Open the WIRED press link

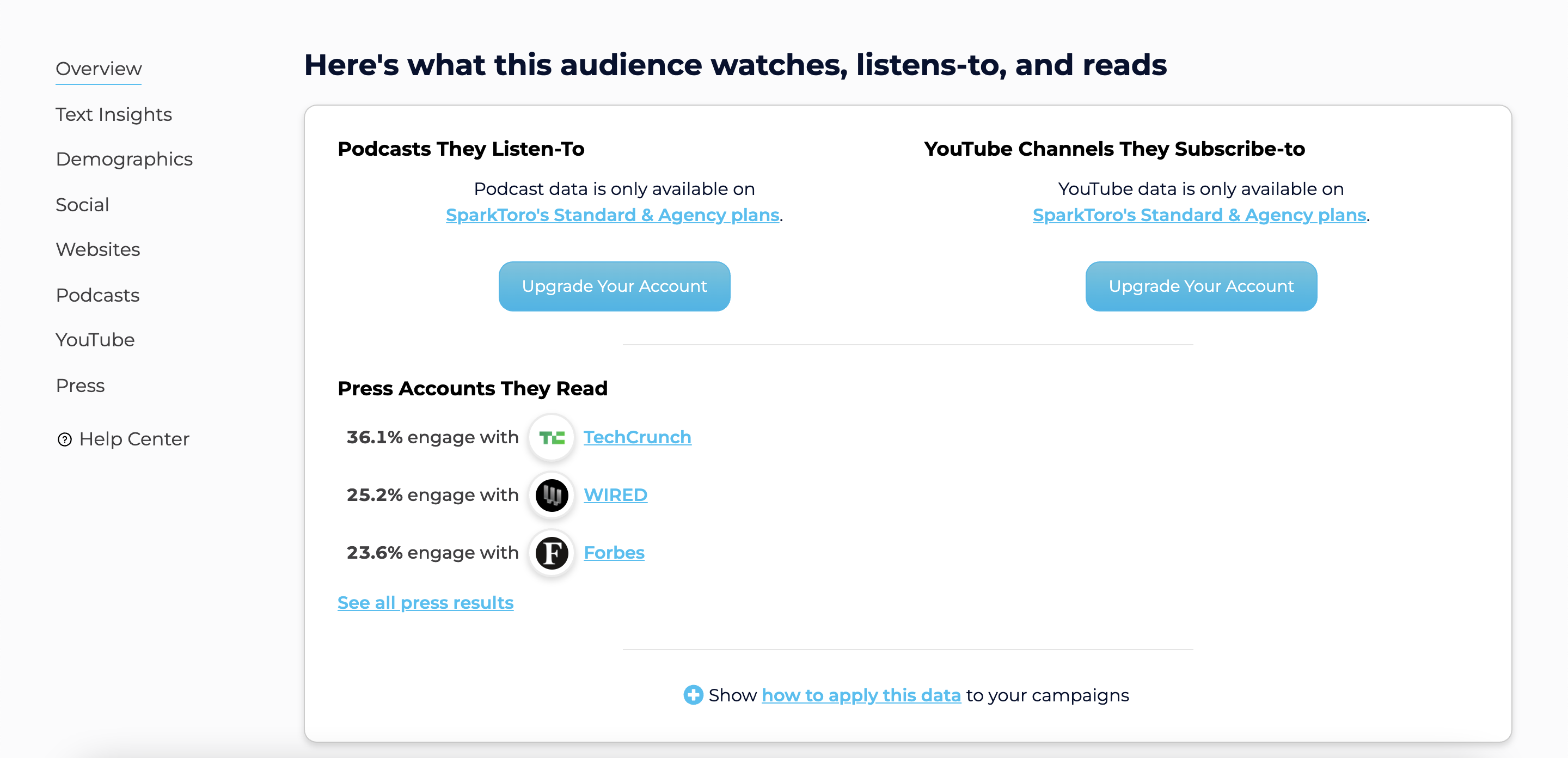(615, 495)
